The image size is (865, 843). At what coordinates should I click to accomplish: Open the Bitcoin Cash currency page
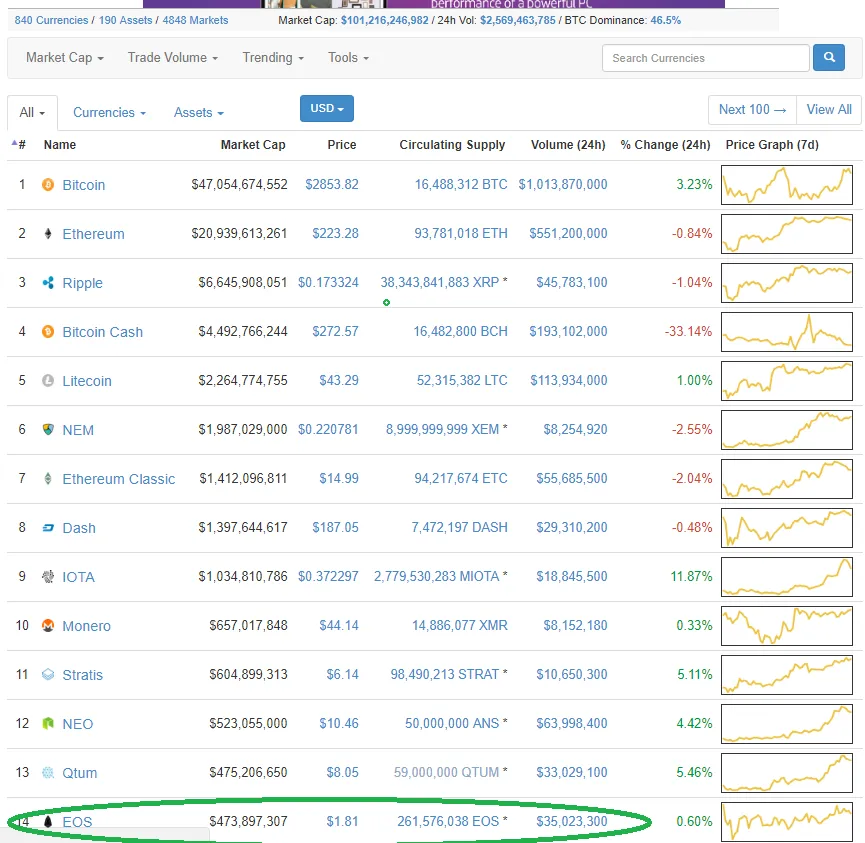[x=103, y=332]
